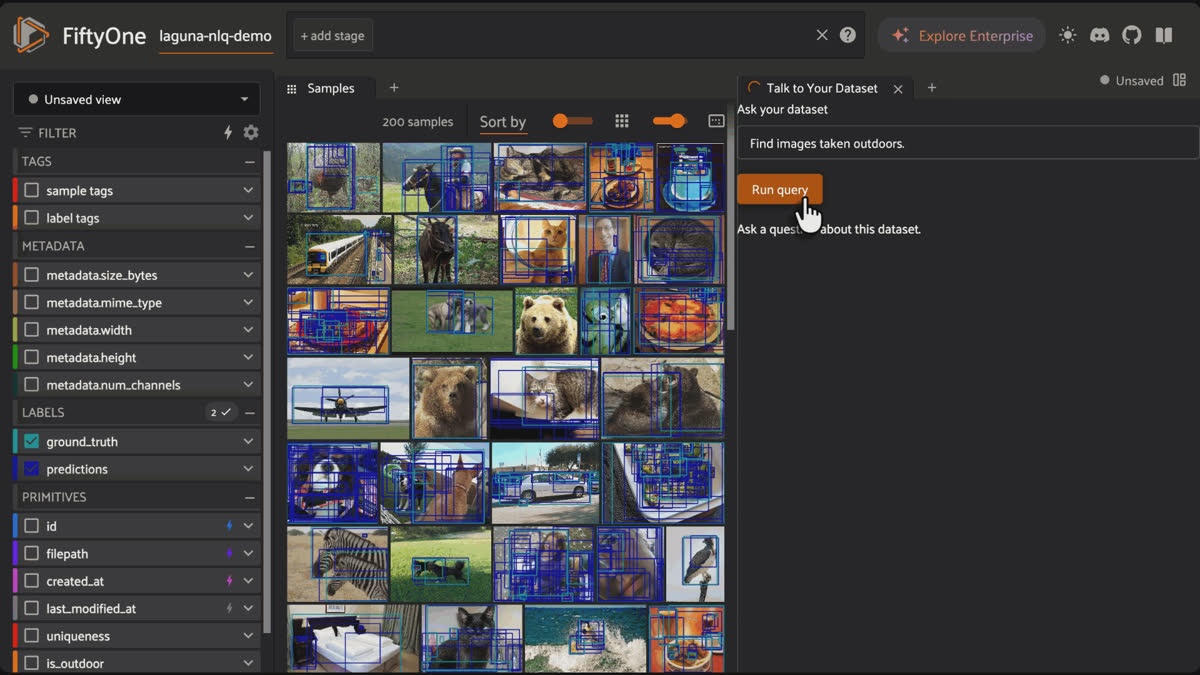Viewport: 1200px width, 675px height.
Task: Click the laguna-nlq-demo dataset name
Action: click(215, 36)
